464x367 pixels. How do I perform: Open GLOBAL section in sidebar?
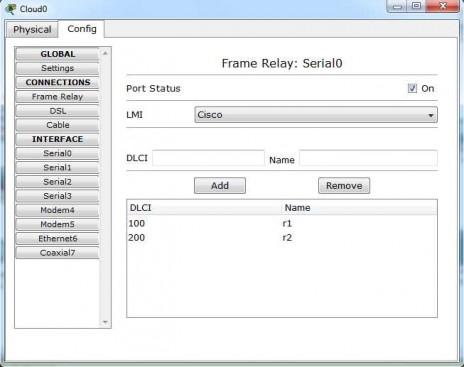(57, 54)
